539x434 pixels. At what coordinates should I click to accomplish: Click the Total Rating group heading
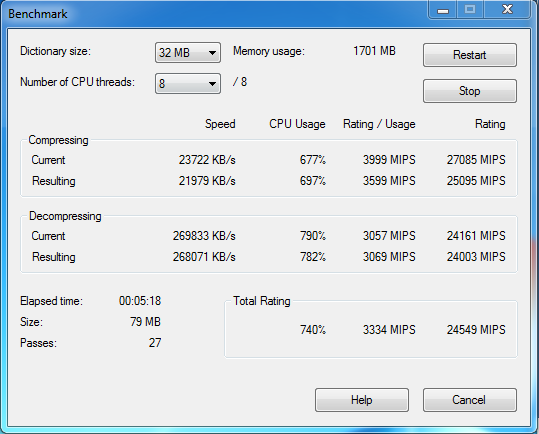pos(262,301)
